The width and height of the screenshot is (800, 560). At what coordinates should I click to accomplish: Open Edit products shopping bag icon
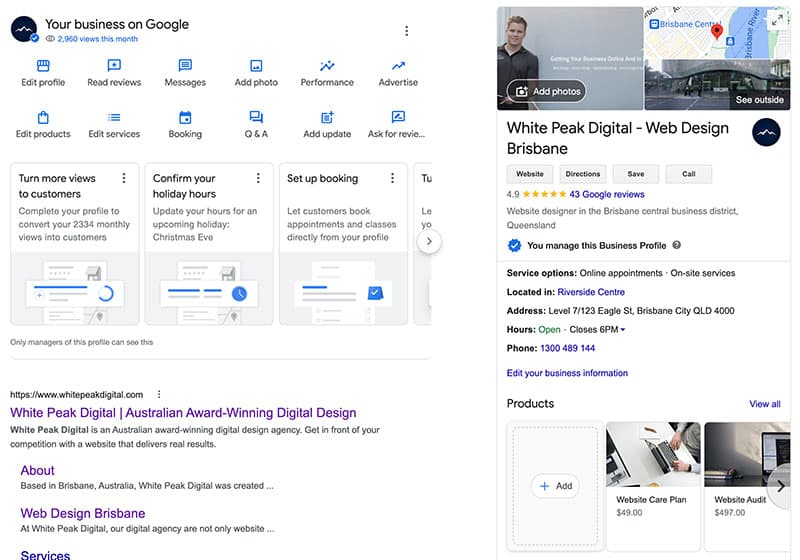(43, 117)
